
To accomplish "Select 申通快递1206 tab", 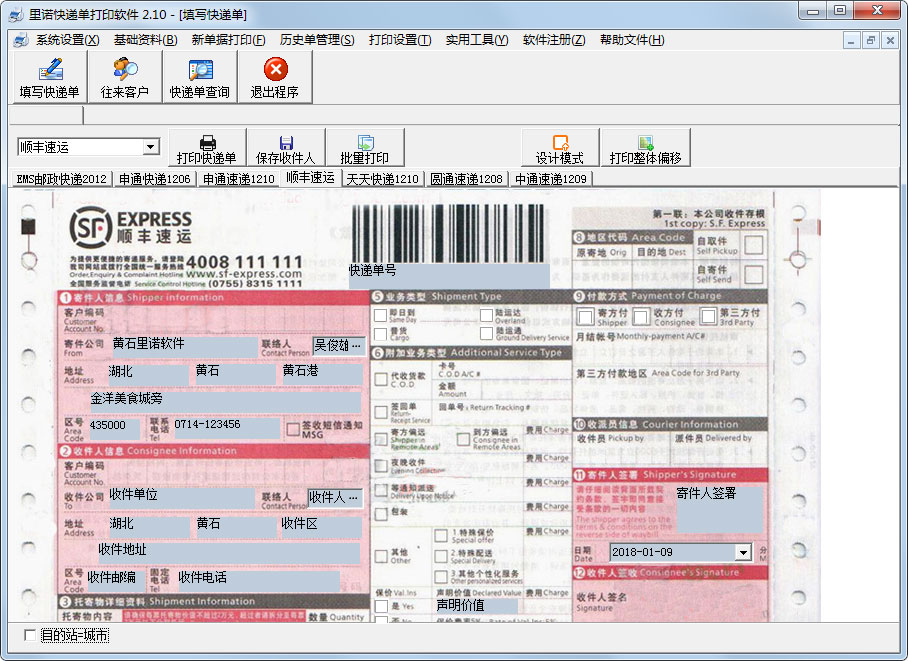I will pos(155,179).
